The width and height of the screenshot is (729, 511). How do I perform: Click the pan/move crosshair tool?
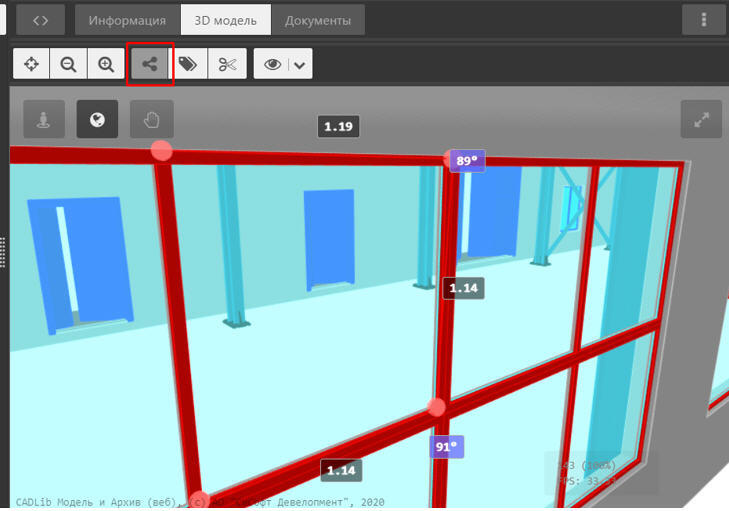click(x=32, y=64)
